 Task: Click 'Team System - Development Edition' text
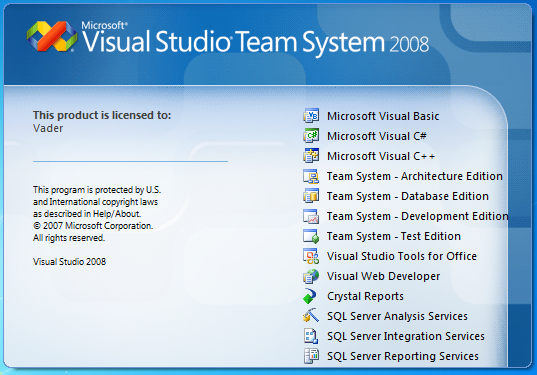pos(417,216)
